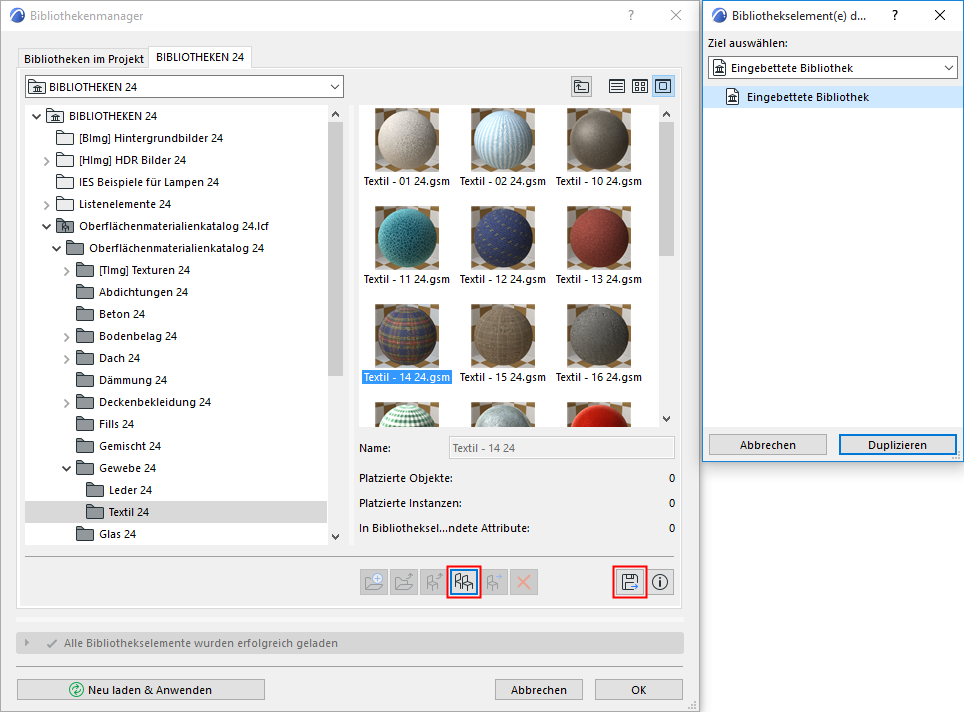Select the Textil - 12 24.gsm thumbnail
This screenshot has width=964, height=712.
click(x=503, y=238)
